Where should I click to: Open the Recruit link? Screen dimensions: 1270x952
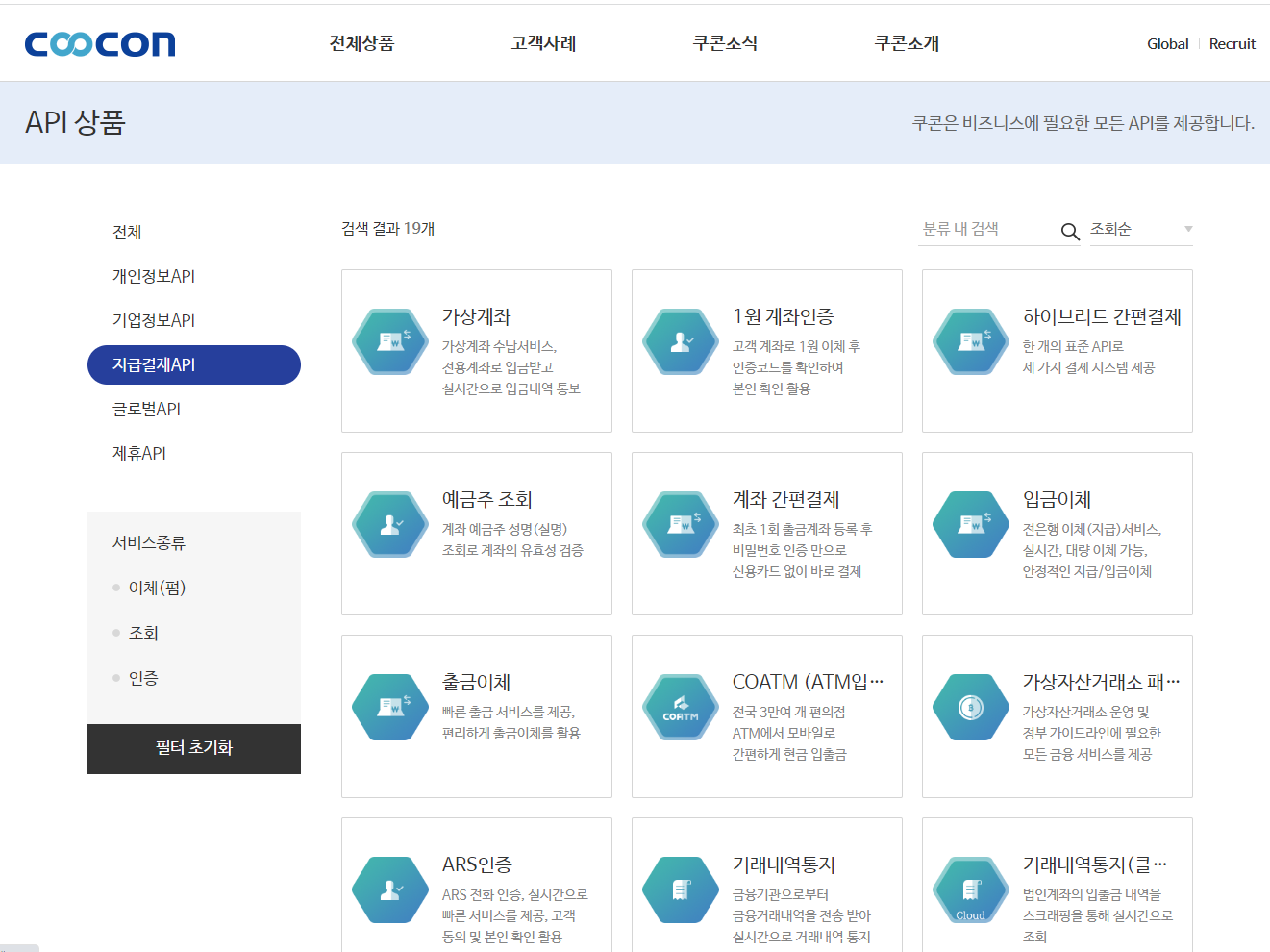point(1233,43)
